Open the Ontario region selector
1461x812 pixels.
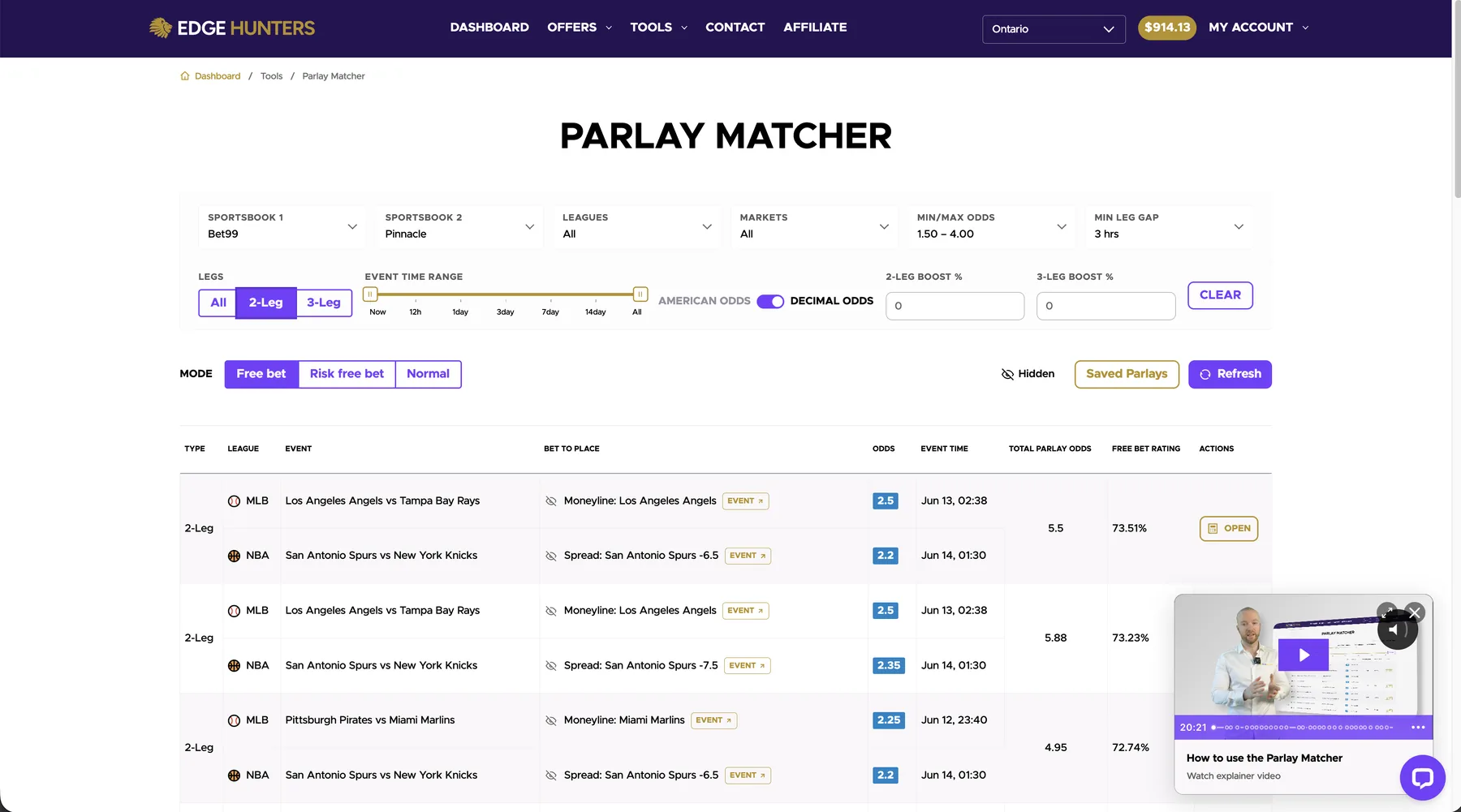pos(1054,29)
